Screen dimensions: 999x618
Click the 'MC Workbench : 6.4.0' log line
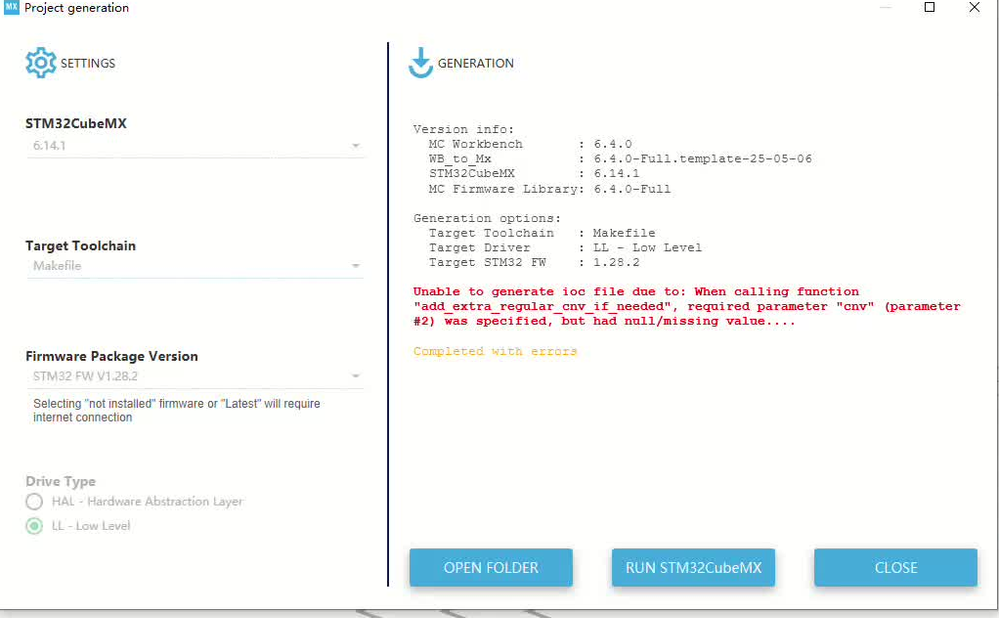(x=530, y=144)
